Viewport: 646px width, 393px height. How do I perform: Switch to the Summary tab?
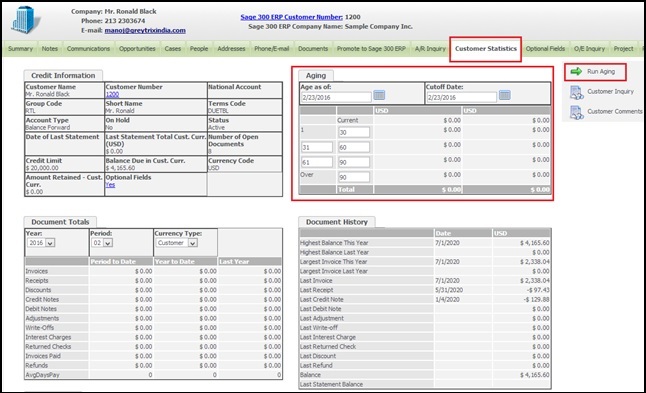[x=20, y=49]
